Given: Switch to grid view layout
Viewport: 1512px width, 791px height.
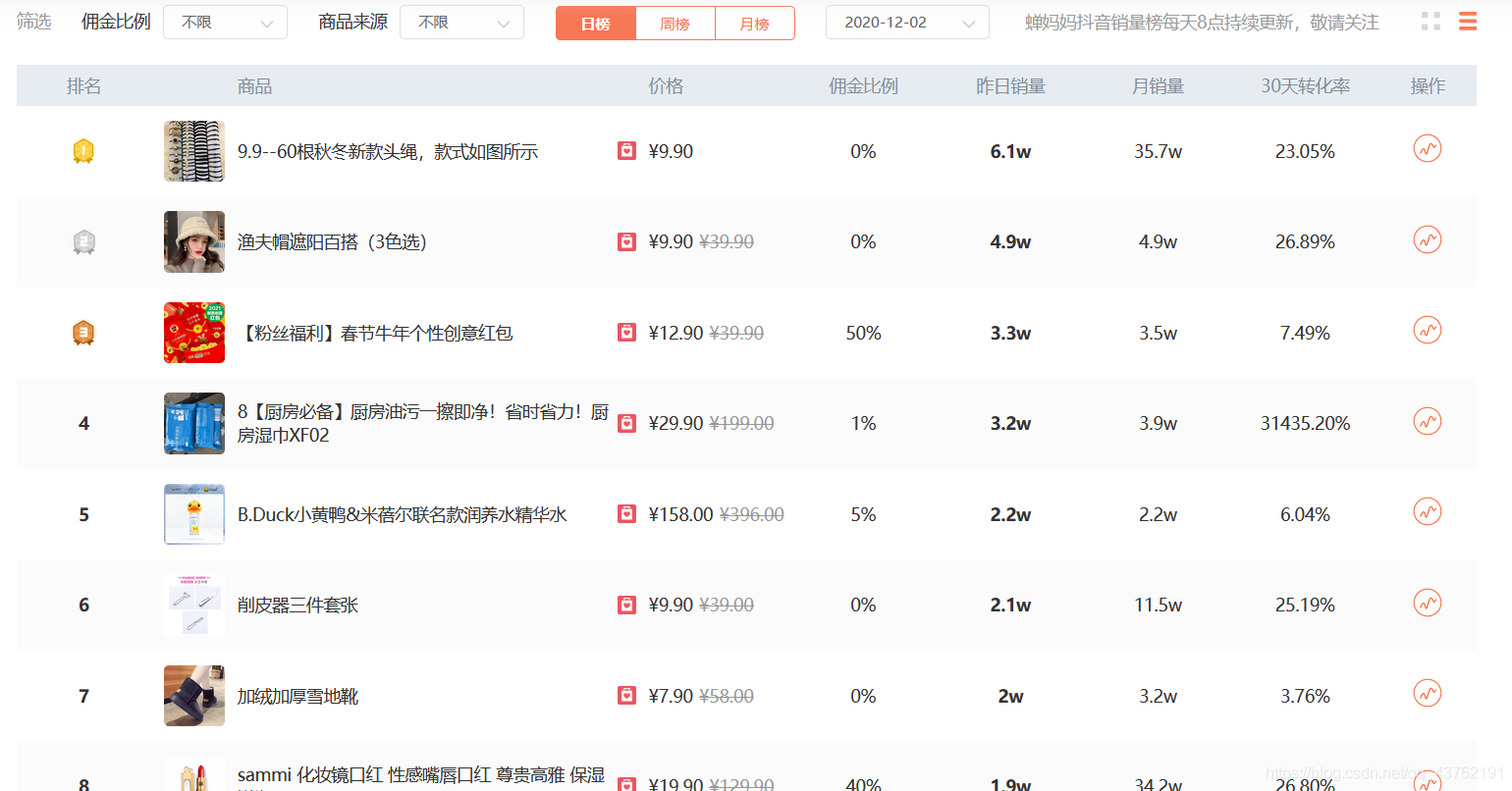Looking at the screenshot, I should [x=1431, y=22].
